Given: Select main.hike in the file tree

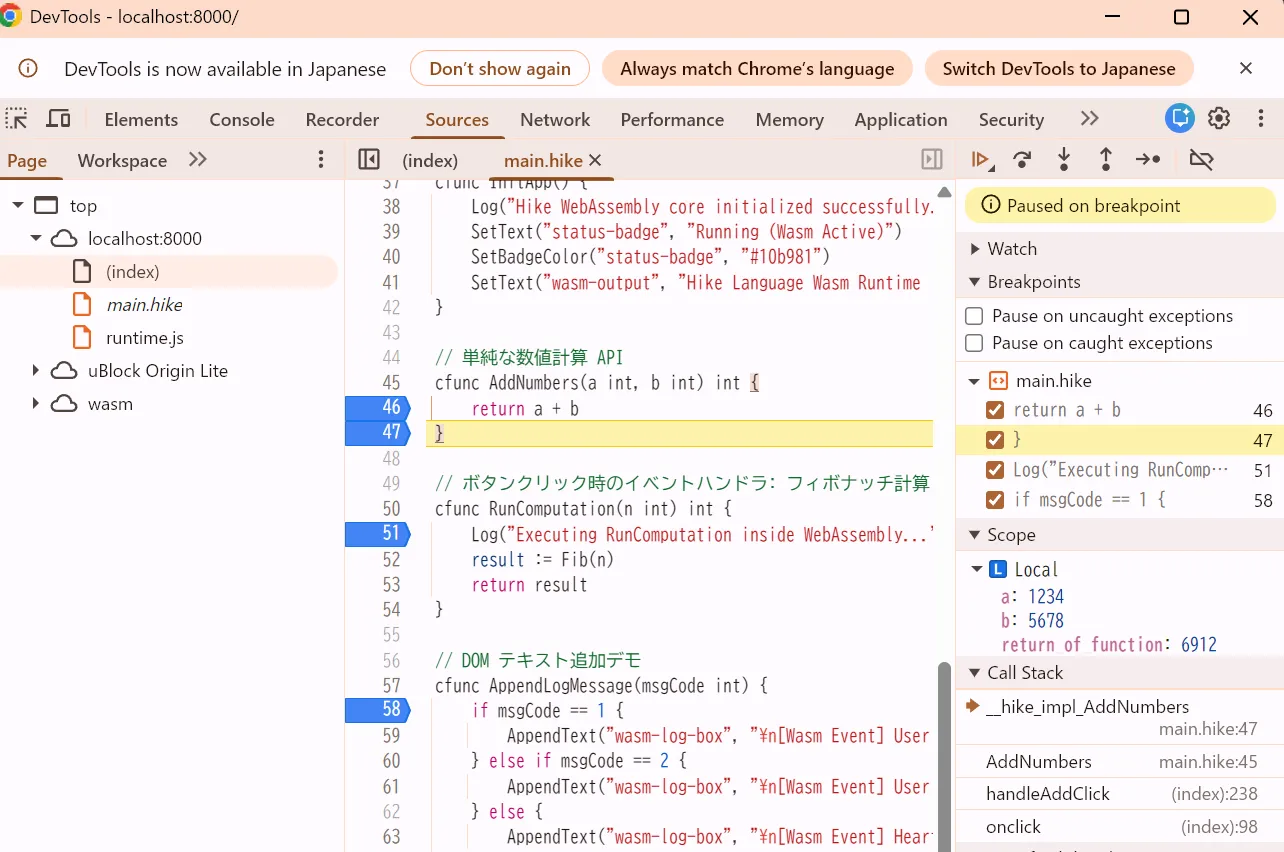Looking at the screenshot, I should [x=145, y=304].
